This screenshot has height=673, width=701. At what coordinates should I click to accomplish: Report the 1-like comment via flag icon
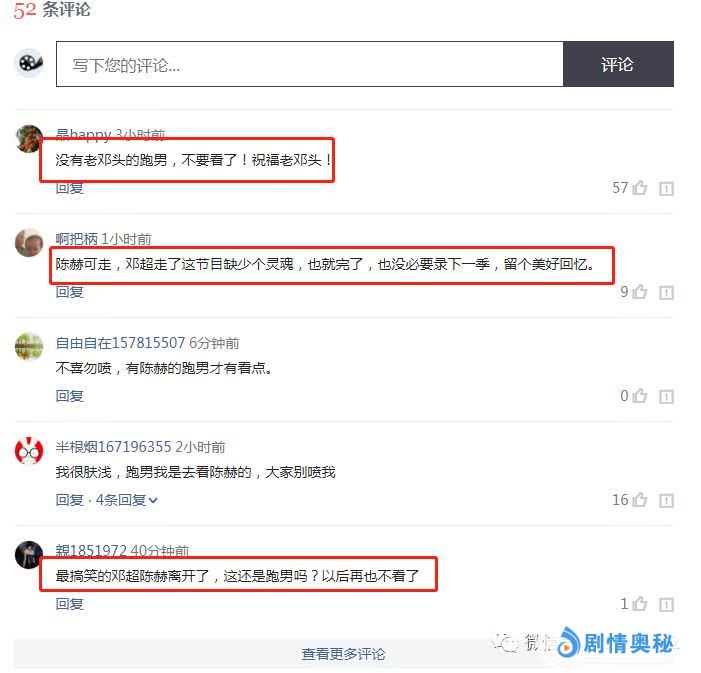pyautogui.click(x=666, y=605)
